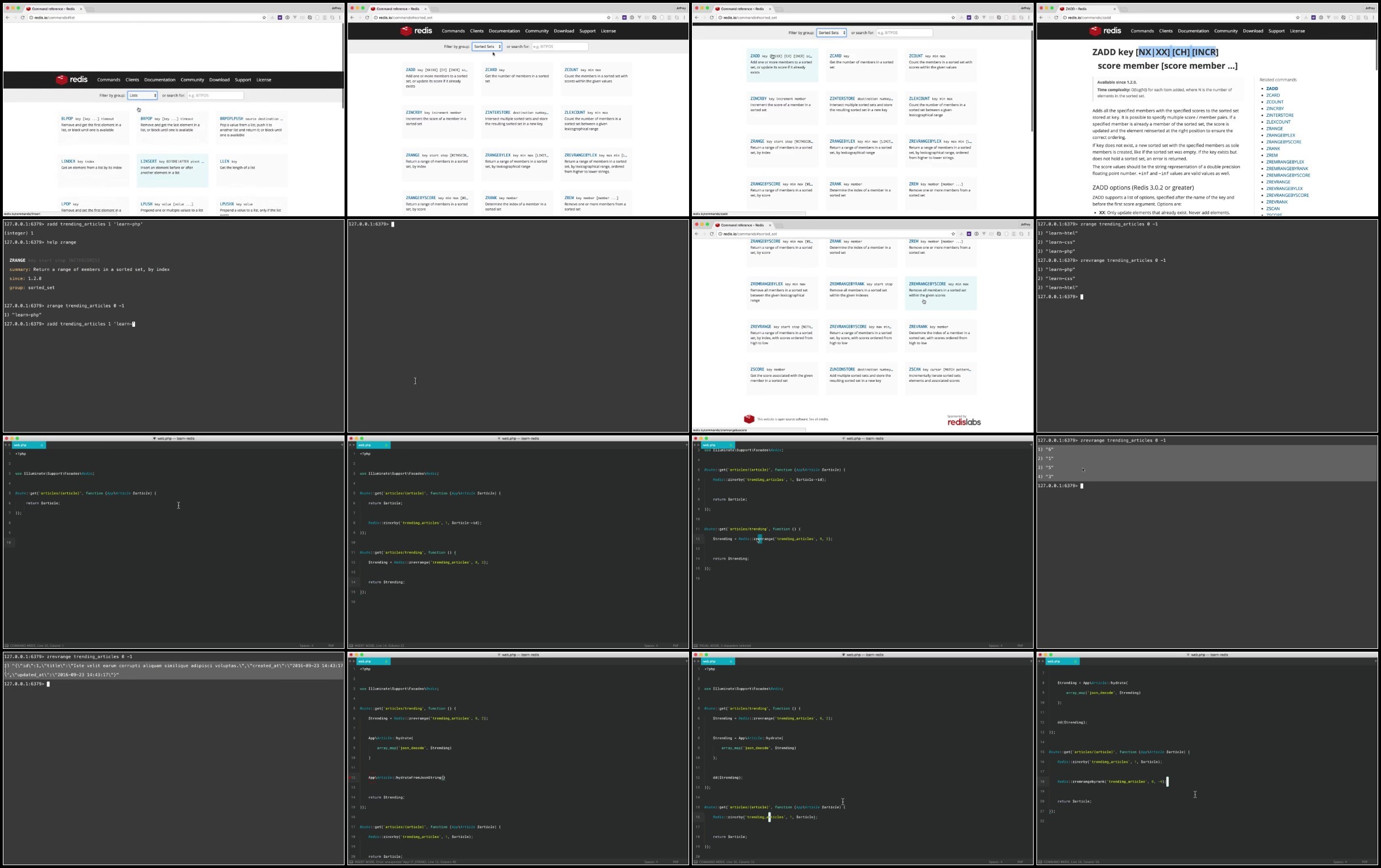Click search field next to Lists filter

point(216,95)
